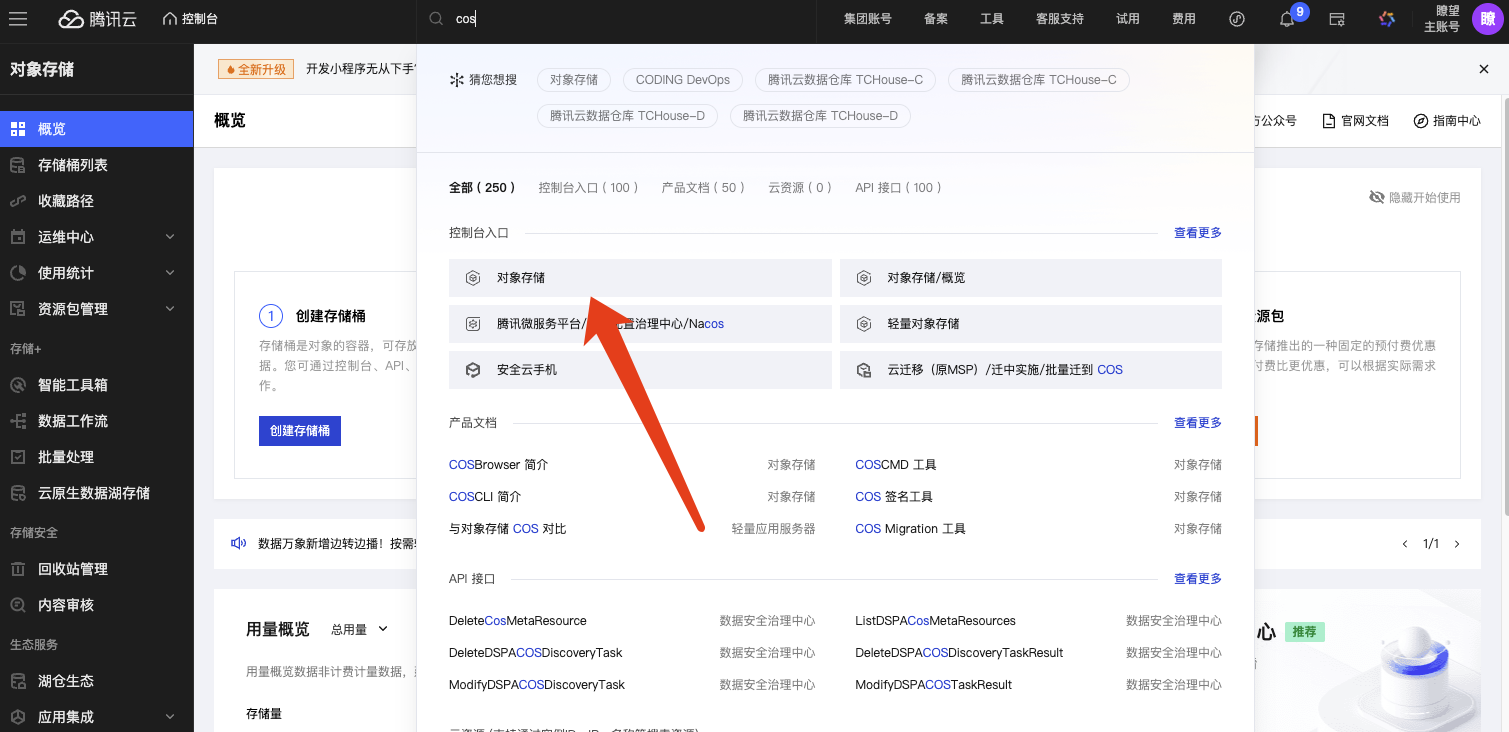Open the COSBrowser introduction document link
Image resolution: width=1509 pixels, height=732 pixels.
coord(498,465)
